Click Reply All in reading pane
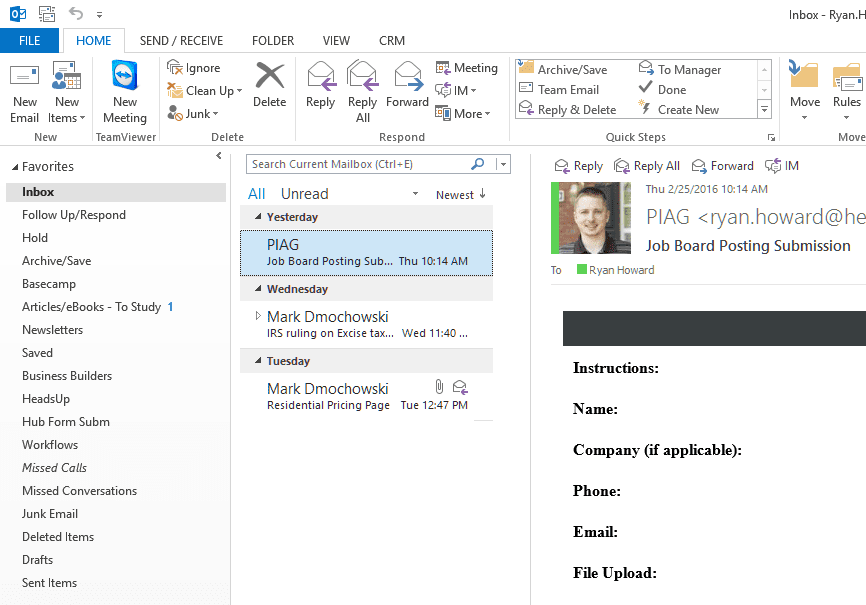Image resolution: width=866 pixels, height=605 pixels. click(647, 166)
